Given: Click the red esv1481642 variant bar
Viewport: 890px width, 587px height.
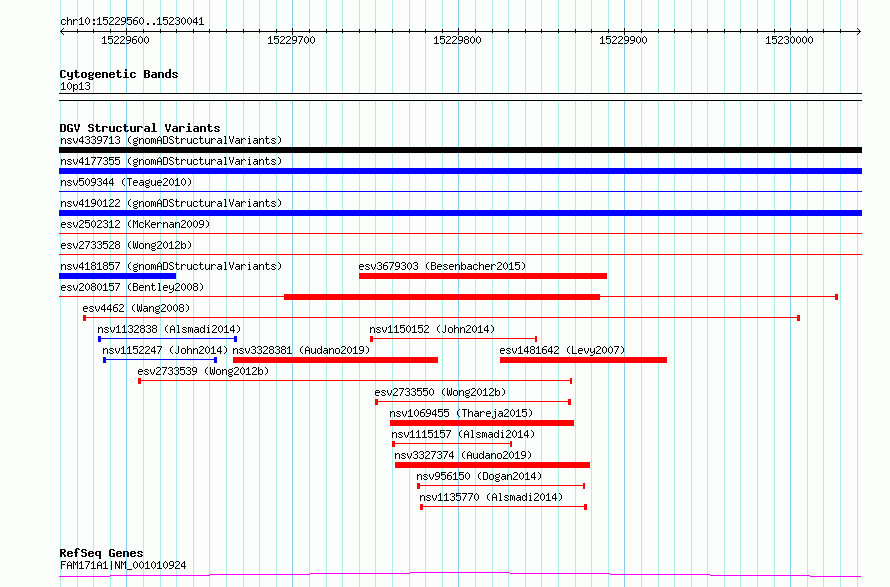Looking at the screenshot, I should (x=583, y=360).
